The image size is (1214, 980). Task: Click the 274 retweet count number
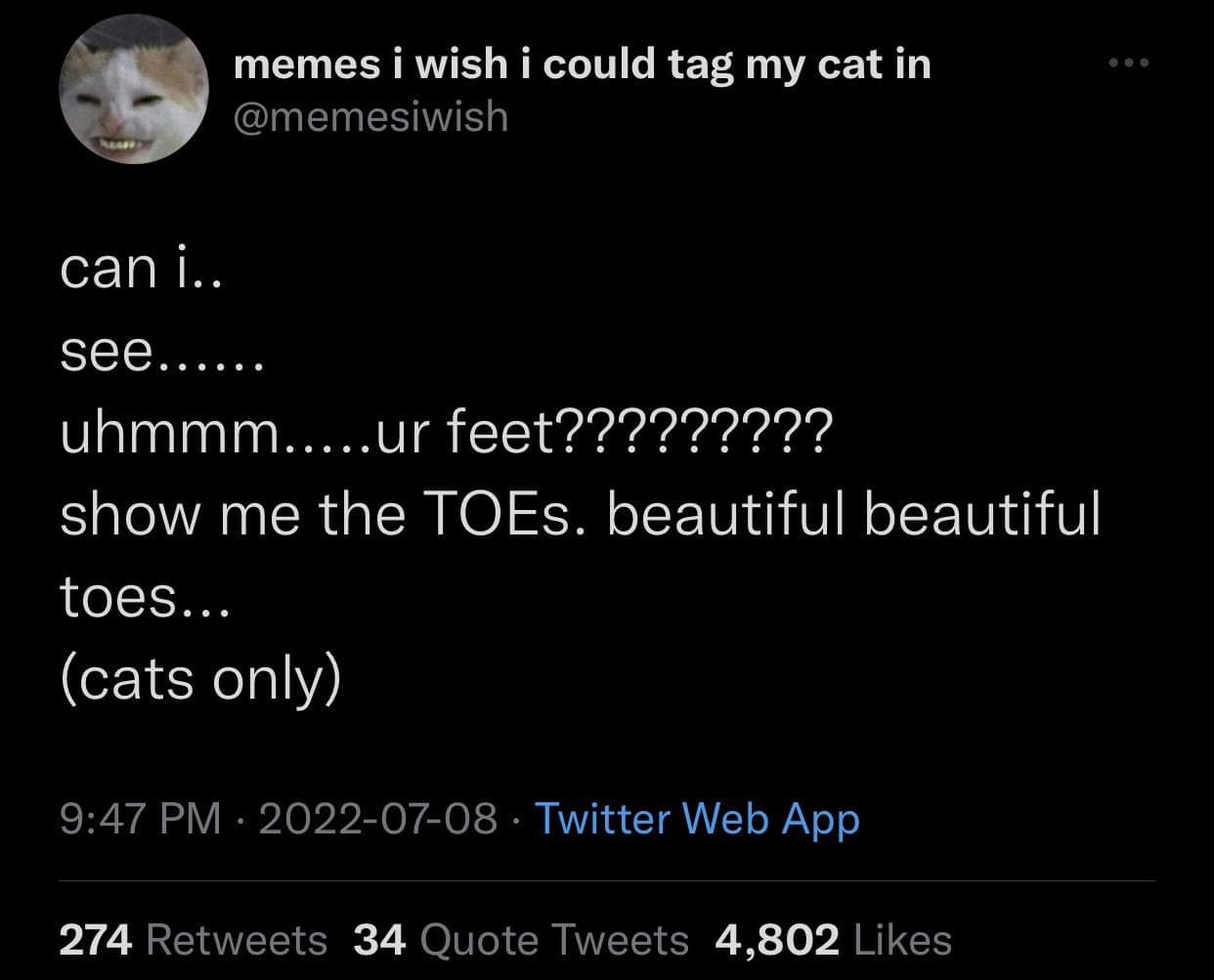tap(95, 940)
